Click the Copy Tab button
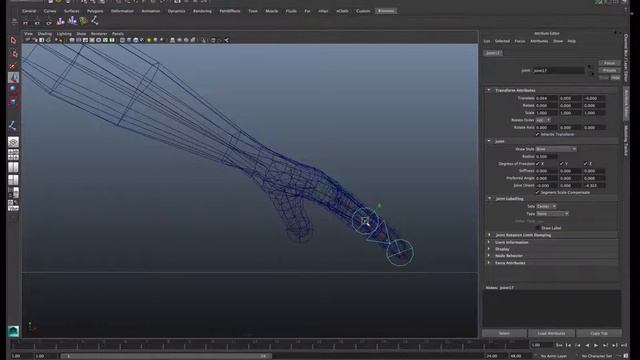Viewport: 640px width, 360px height. 599,333
